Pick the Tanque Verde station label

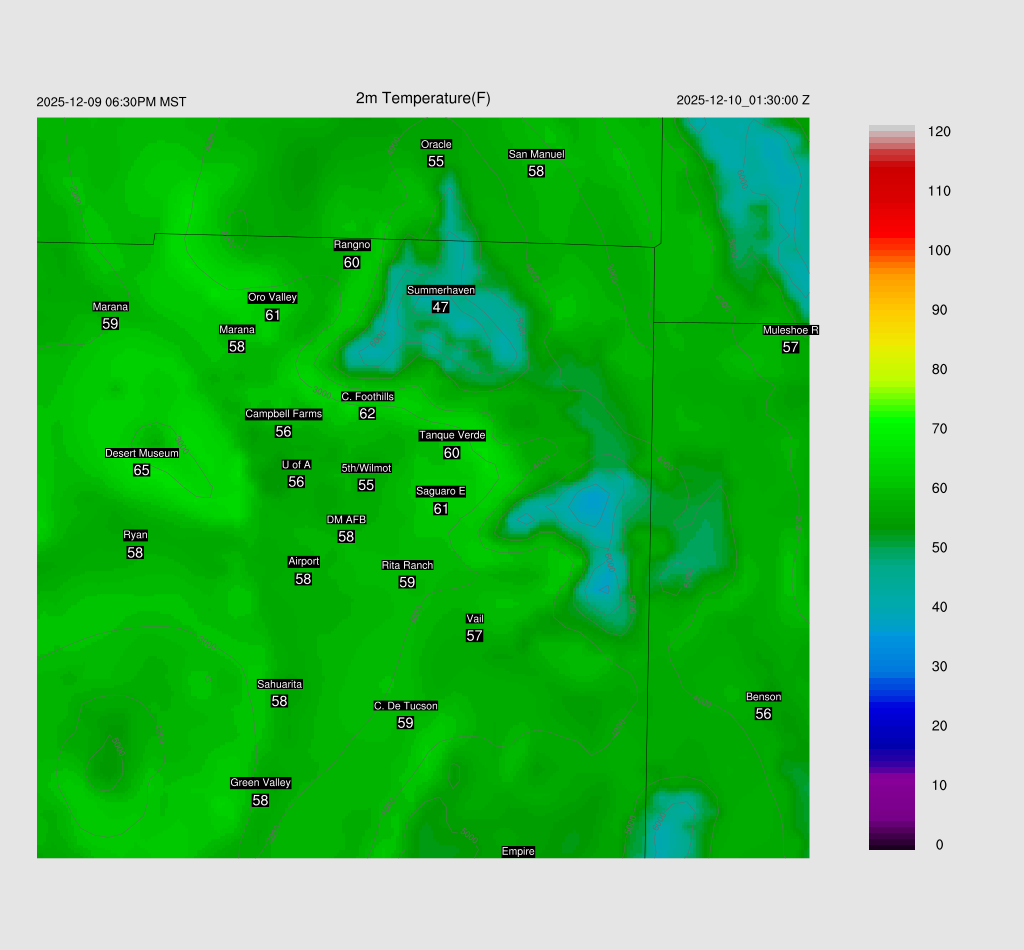(452, 435)
